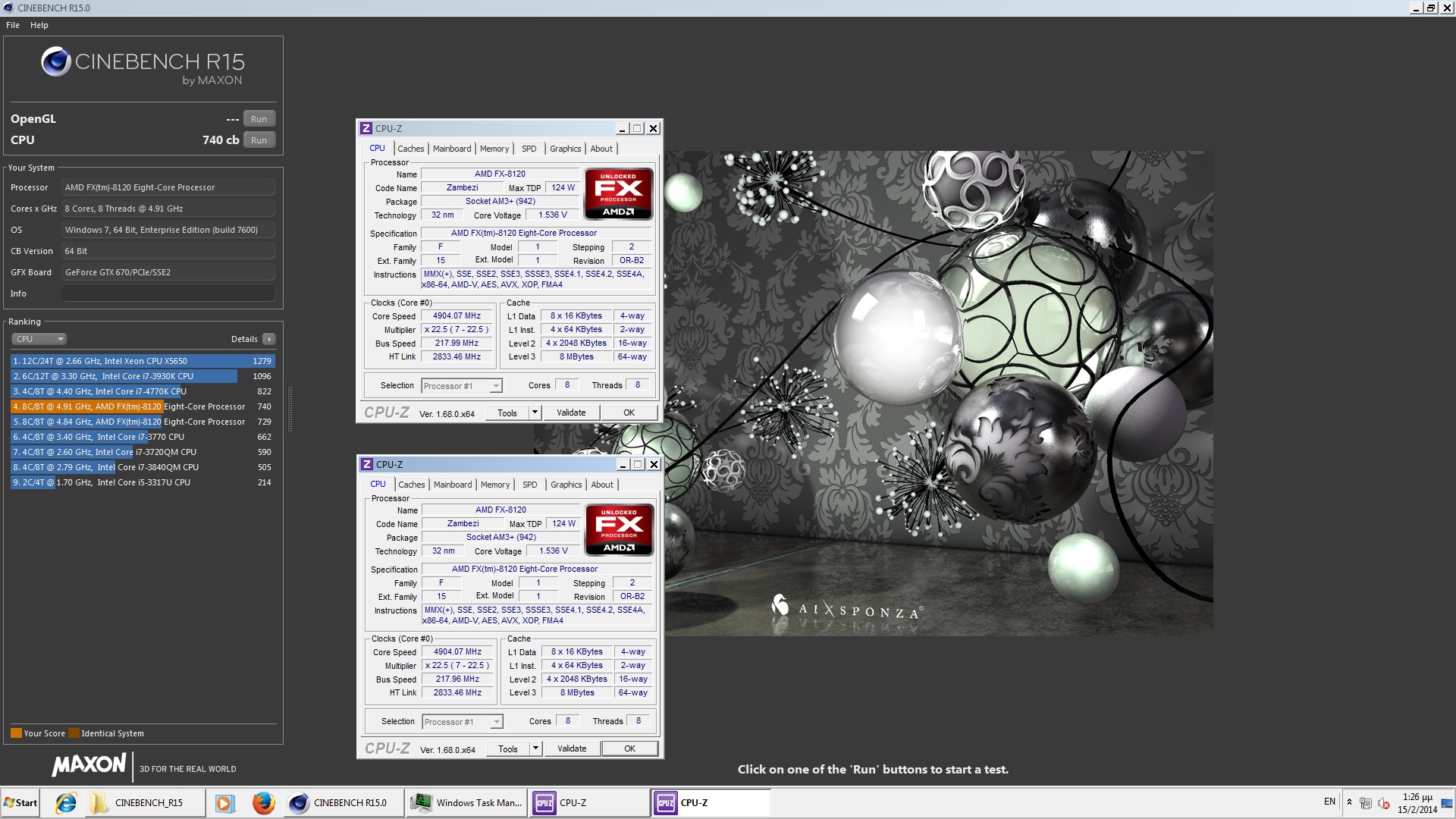Open Graphics tab in upper CPU-Z window
Image resolution: width=1456 pixels, height=819 pixels.
[566, 149]
